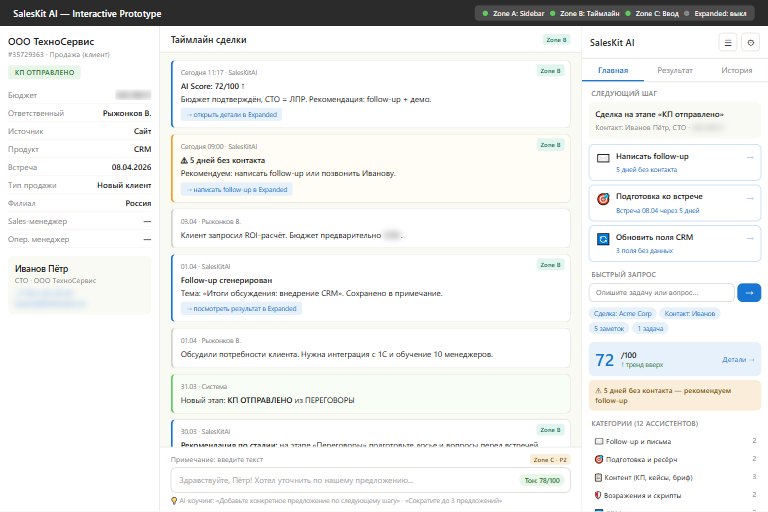Expand Подготовка и ресёрч category
768x512 pixels.
674,460
